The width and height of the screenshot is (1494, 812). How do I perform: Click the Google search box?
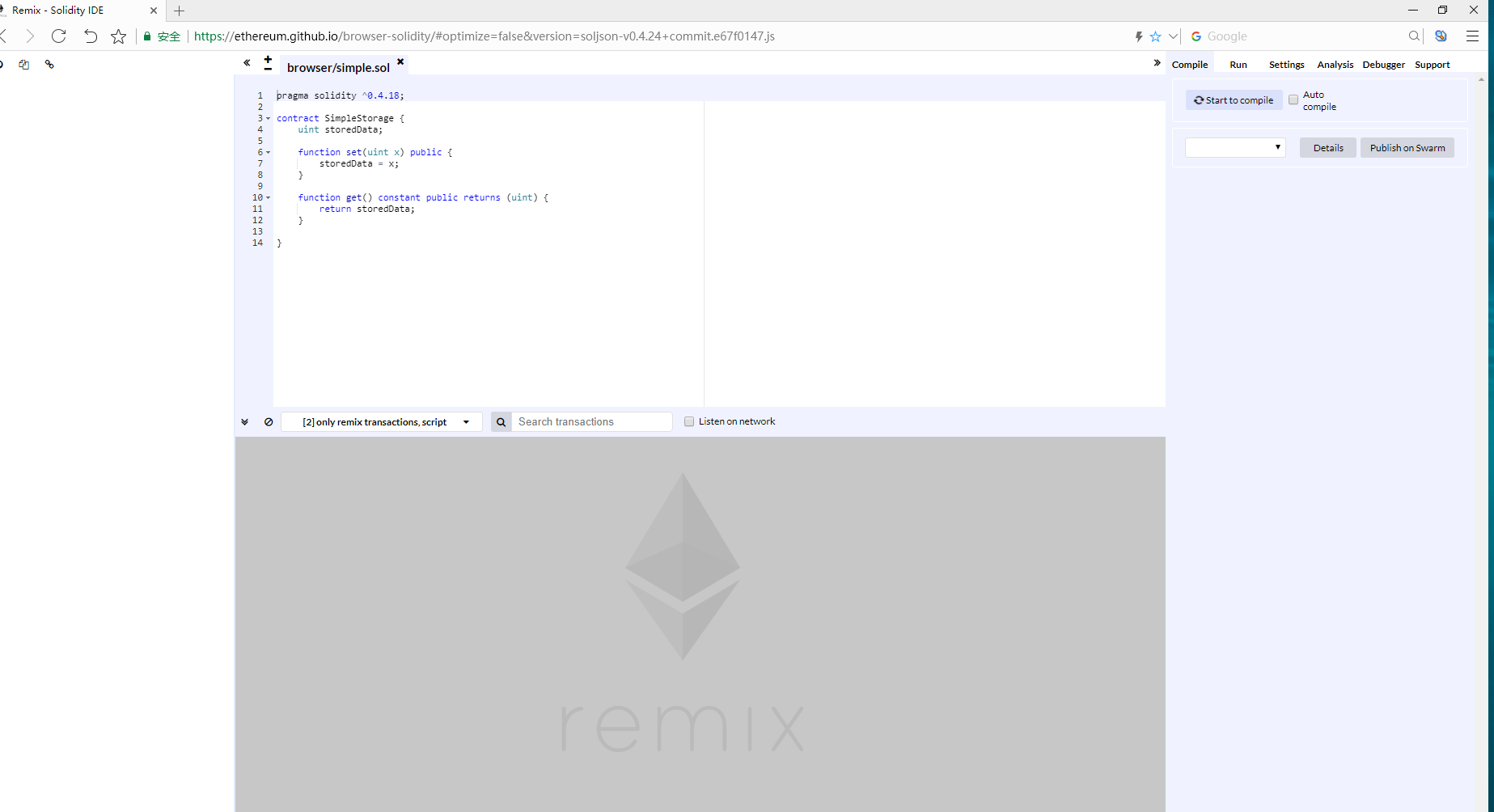point(1304,36)
